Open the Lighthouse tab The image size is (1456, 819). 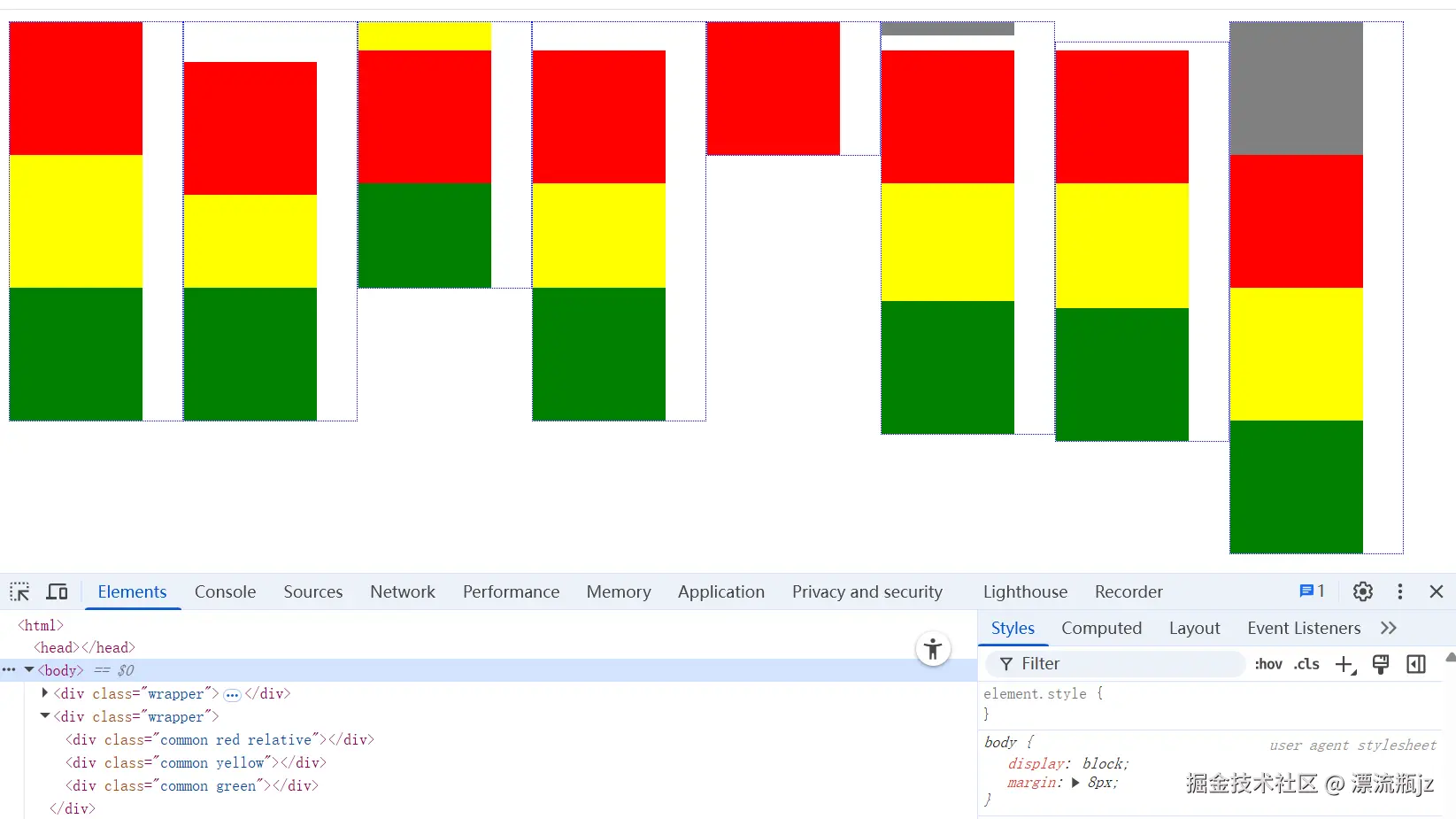point(1025,591)
